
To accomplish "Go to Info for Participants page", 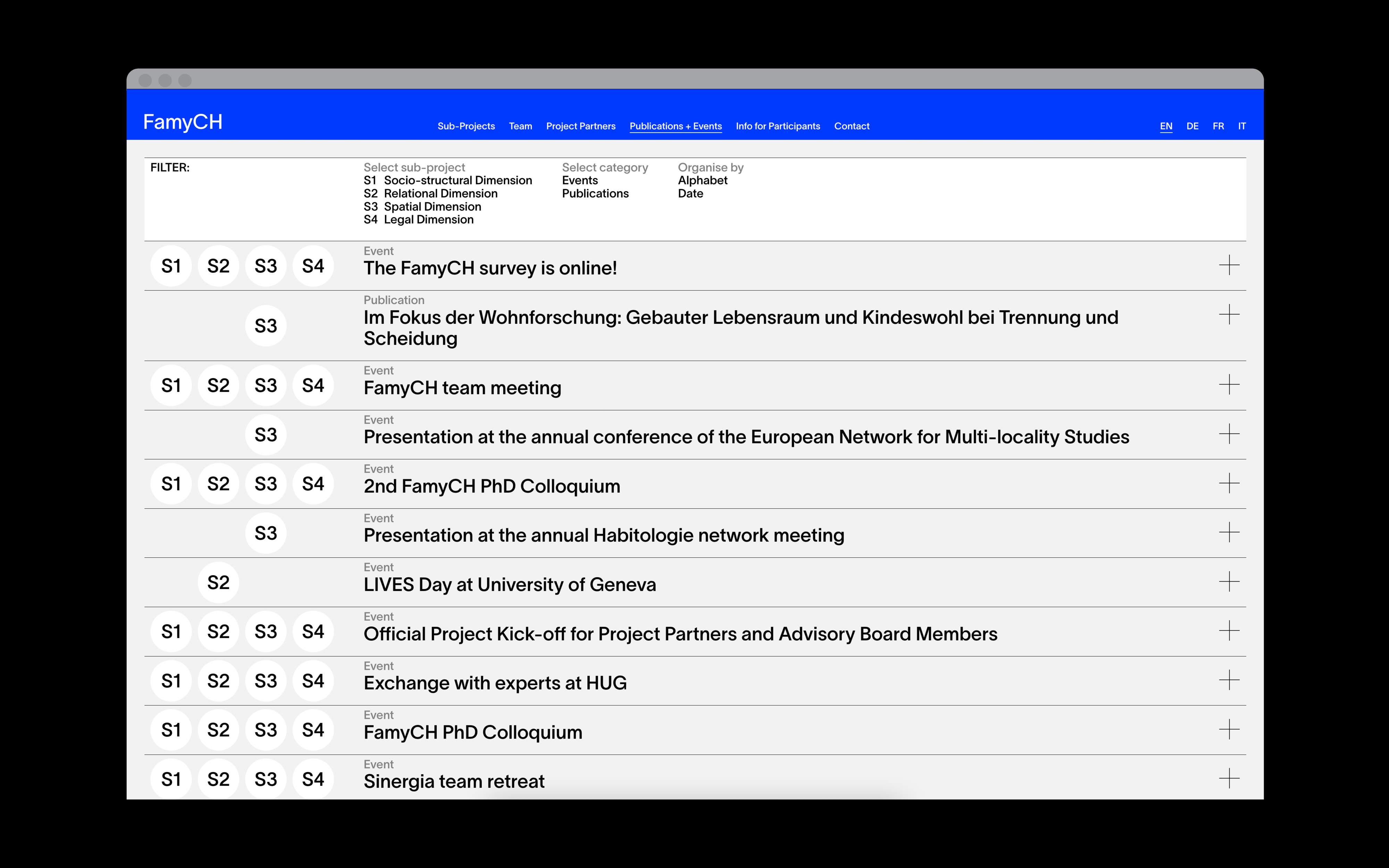I will (x=778, y=126).
